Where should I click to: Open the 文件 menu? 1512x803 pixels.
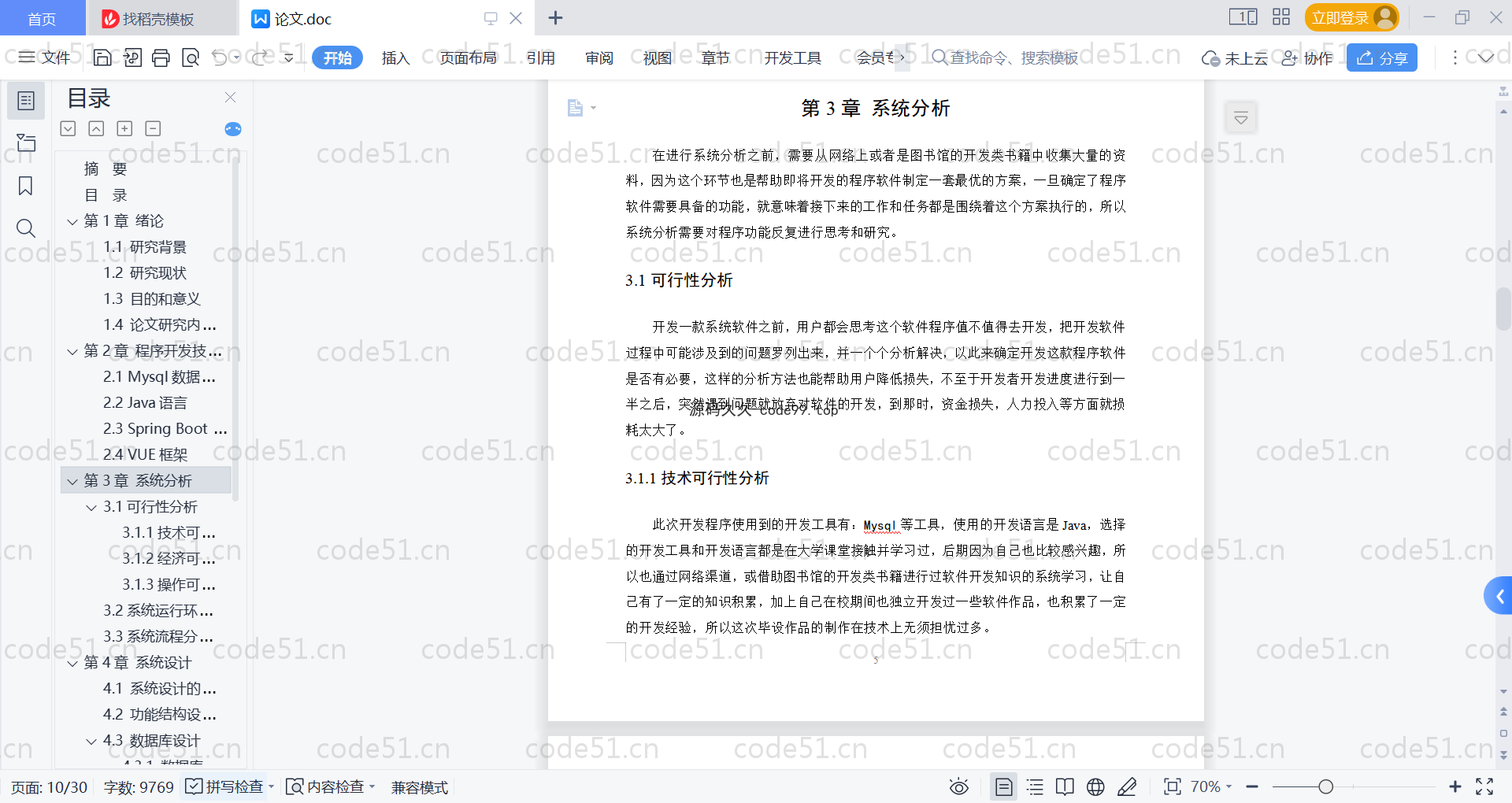click(x=45, y=57)
